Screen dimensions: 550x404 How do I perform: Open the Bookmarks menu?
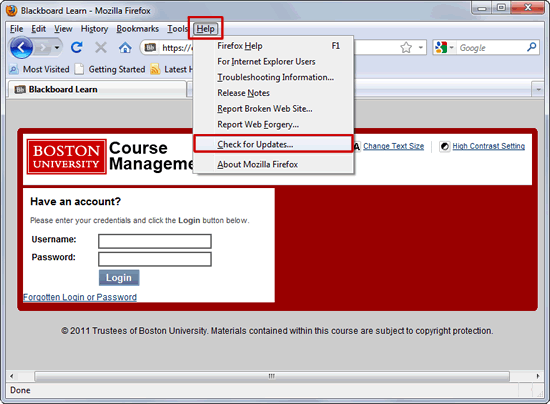click(x=138, y=29)
